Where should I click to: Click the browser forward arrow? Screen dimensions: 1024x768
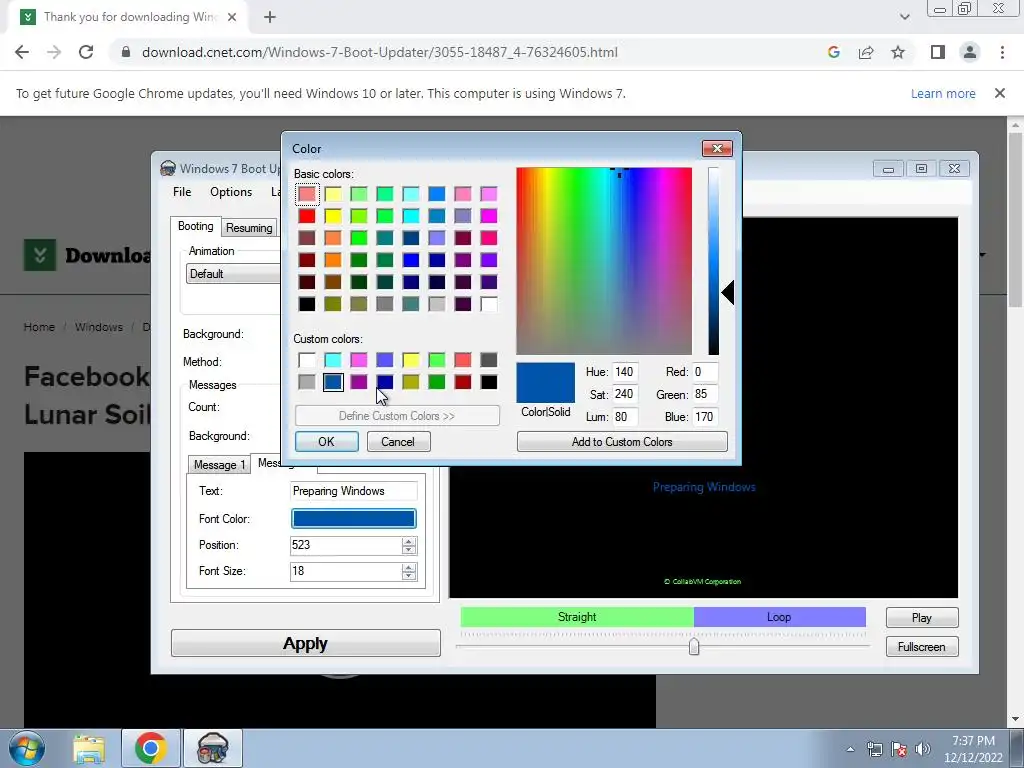pyautogui.click(x=54, y=52)
